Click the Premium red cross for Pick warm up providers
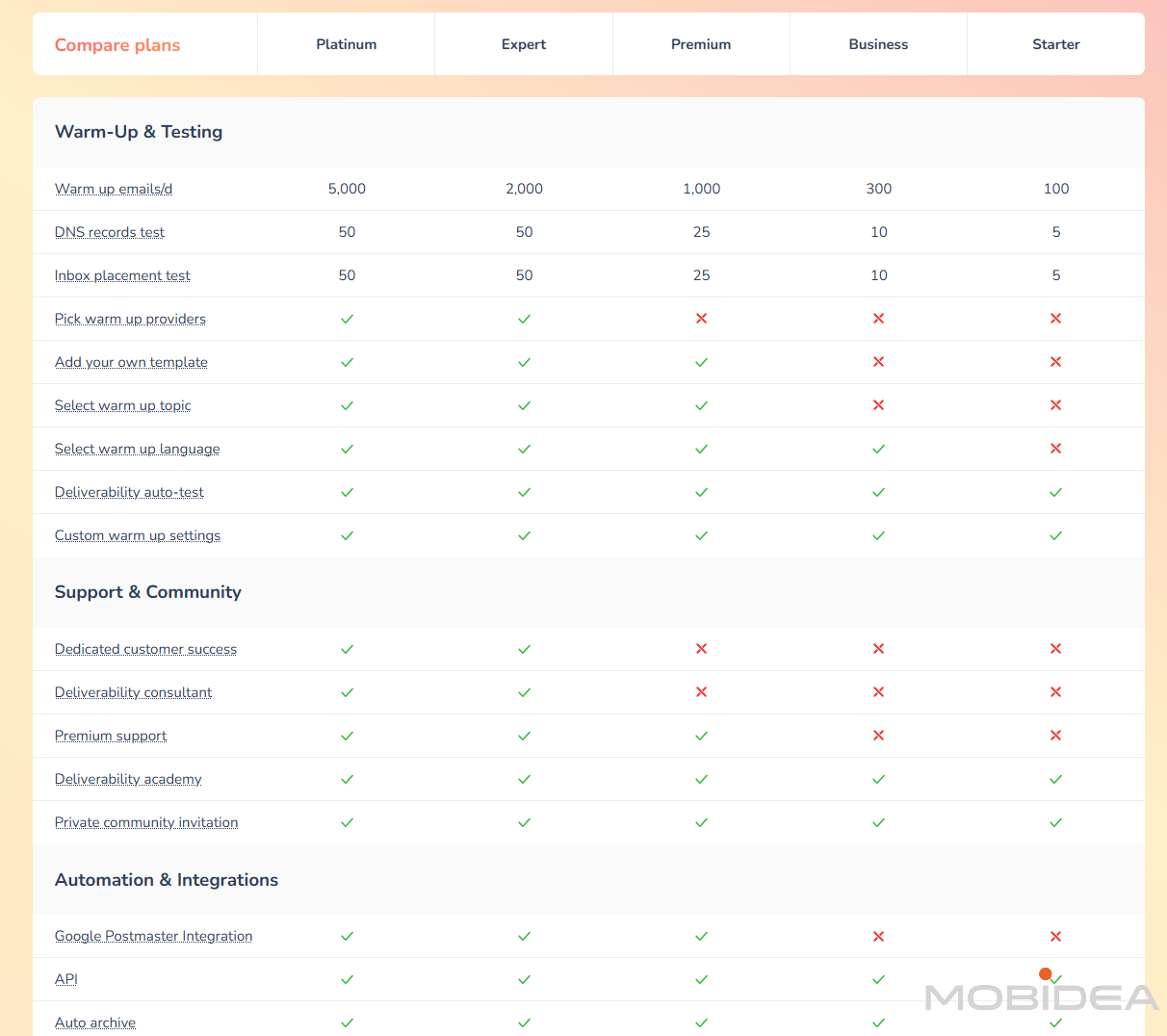 (701, 319)
